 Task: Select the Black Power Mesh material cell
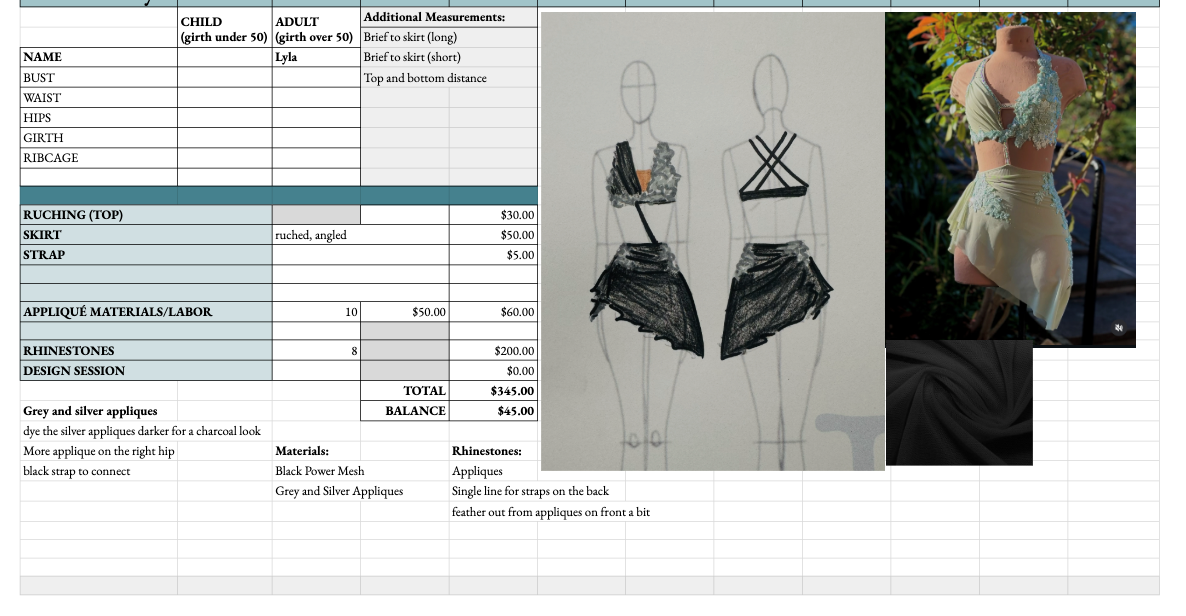point(320,471)
